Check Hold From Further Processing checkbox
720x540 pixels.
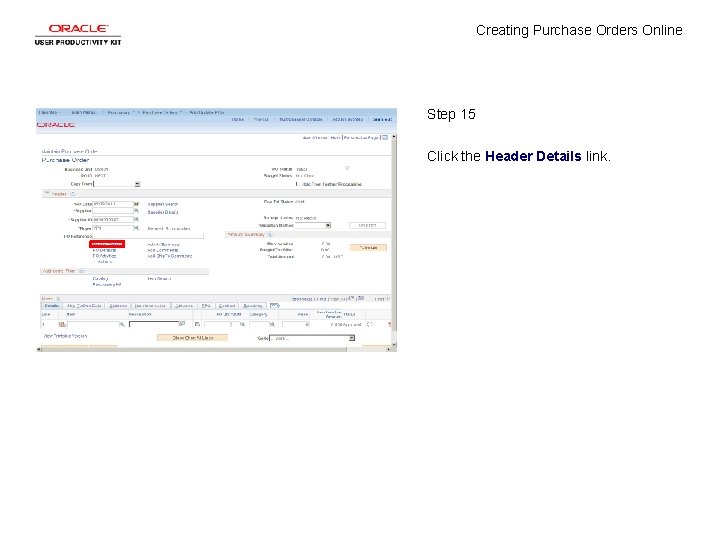297,184
